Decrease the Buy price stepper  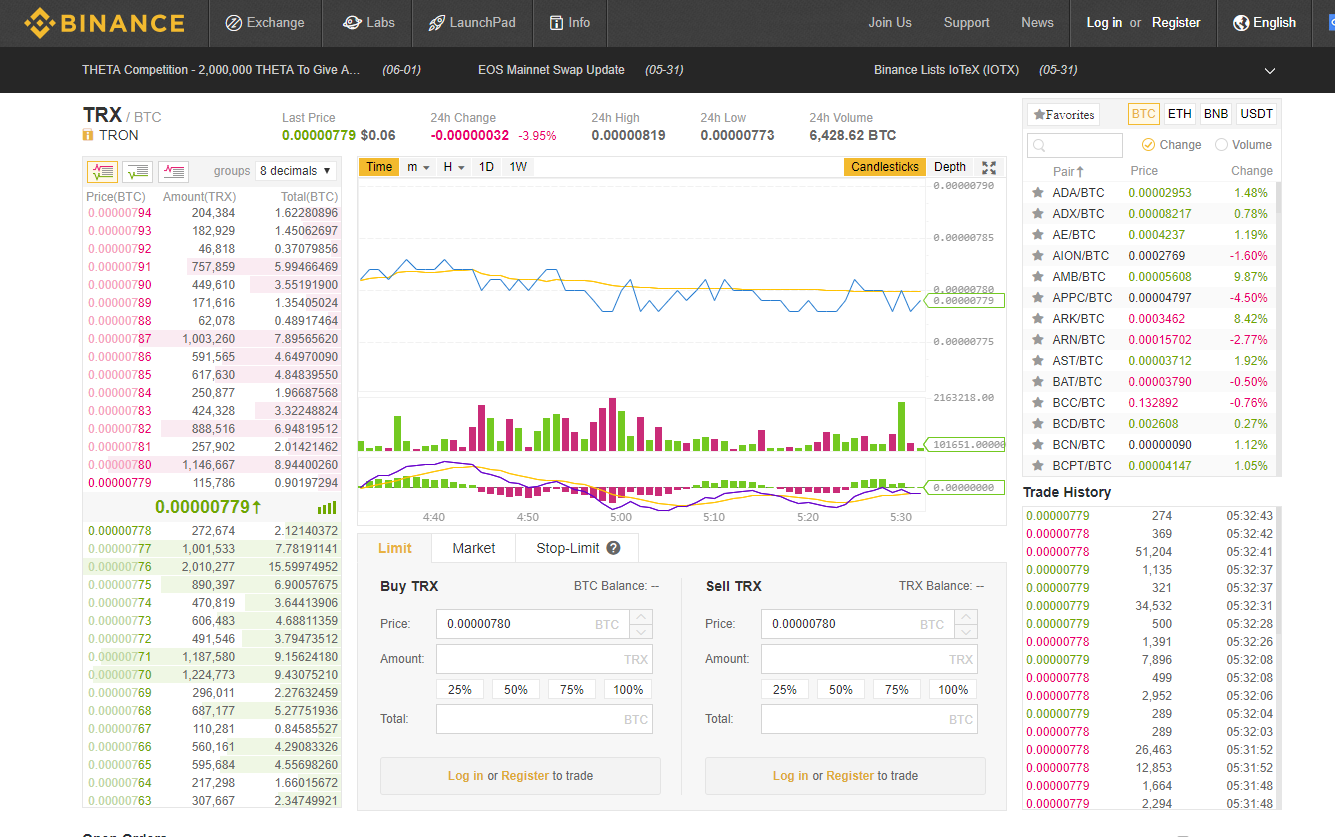pyautogui.click(x=642, y=632)
